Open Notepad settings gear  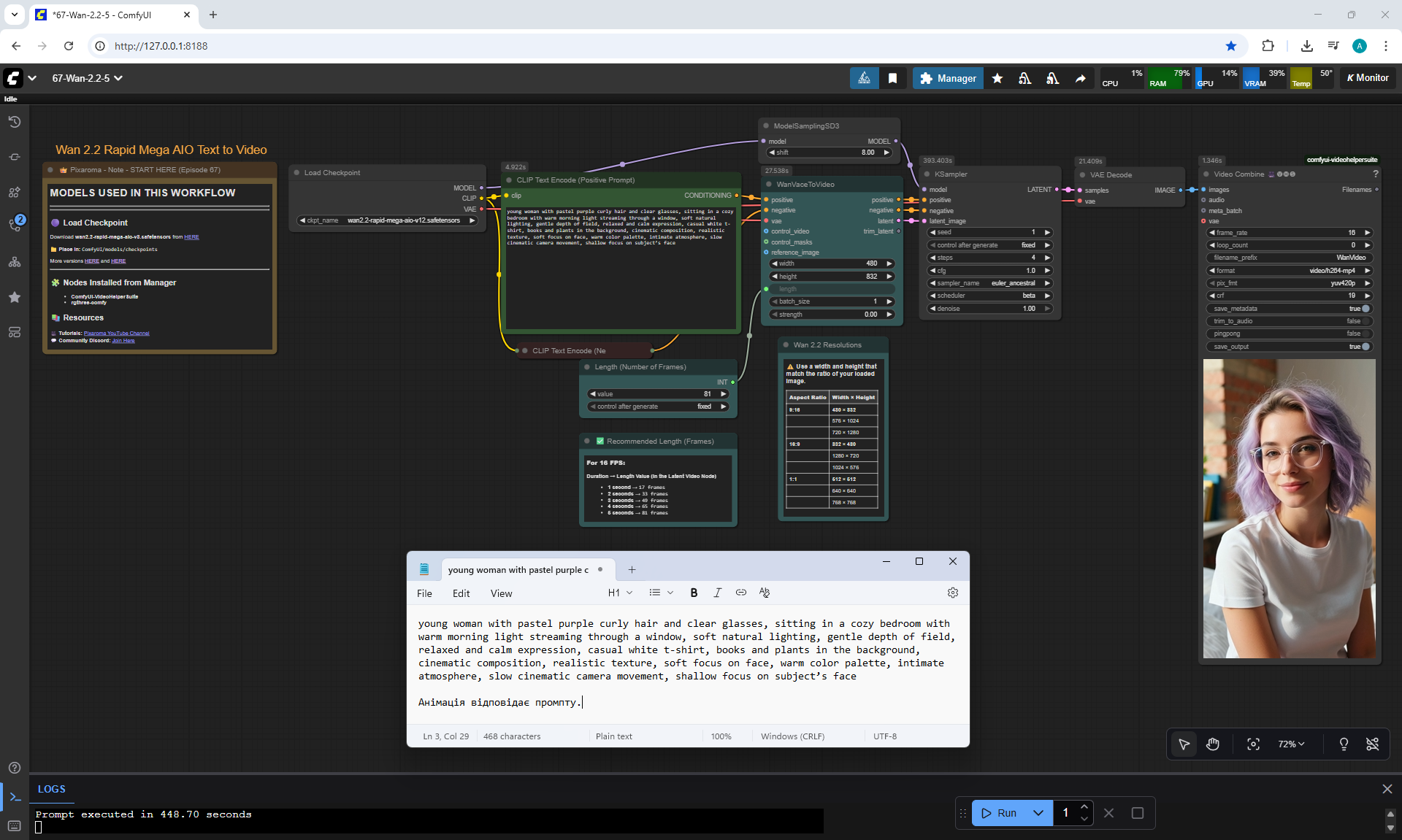[952, 593]
